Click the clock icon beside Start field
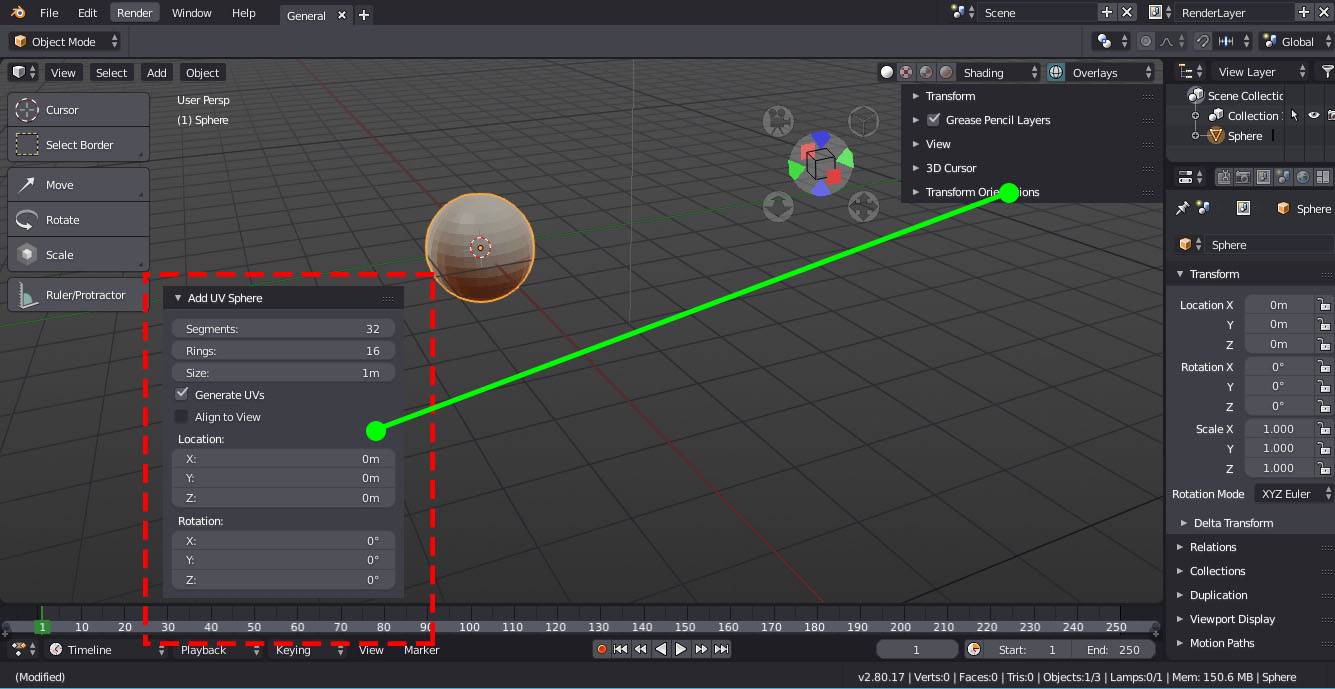 point(975,649)
